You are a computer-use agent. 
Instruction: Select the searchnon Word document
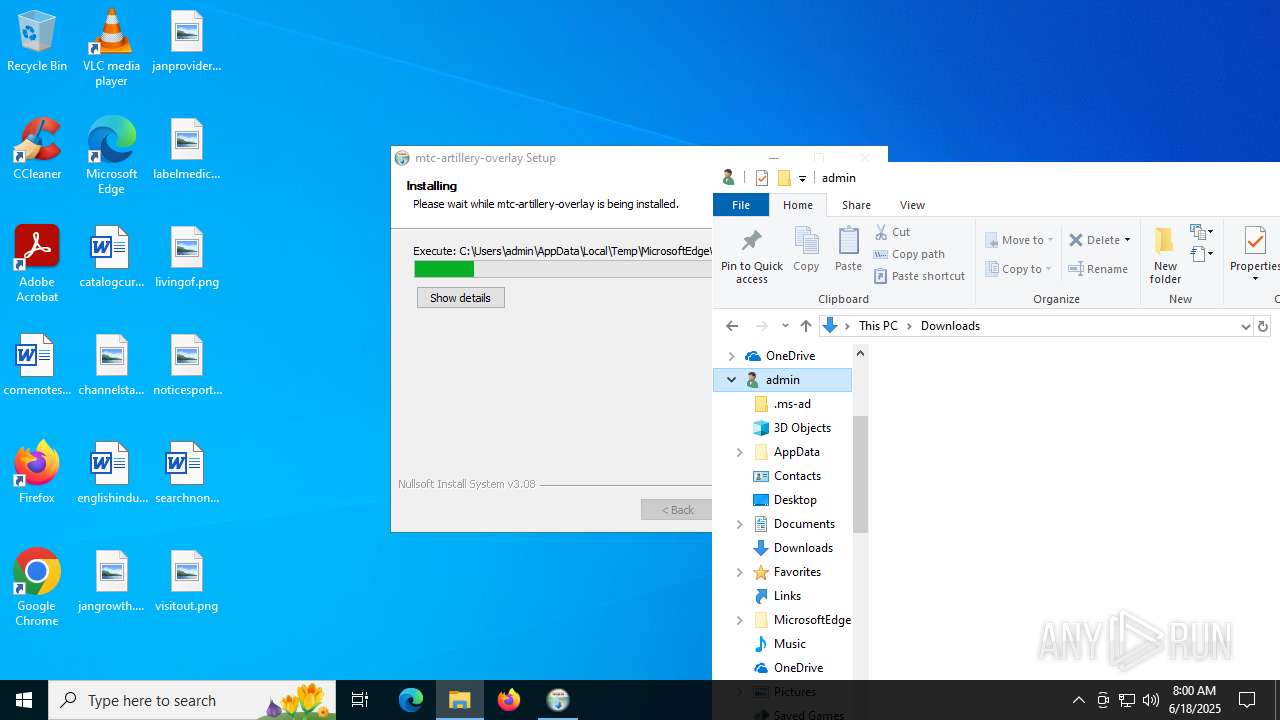coord(187,474)
